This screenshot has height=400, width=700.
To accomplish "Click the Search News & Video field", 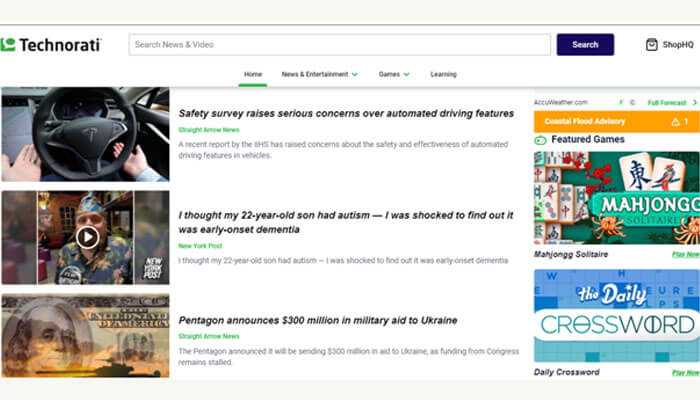I will pyautogui.click(x=339, y=44).
